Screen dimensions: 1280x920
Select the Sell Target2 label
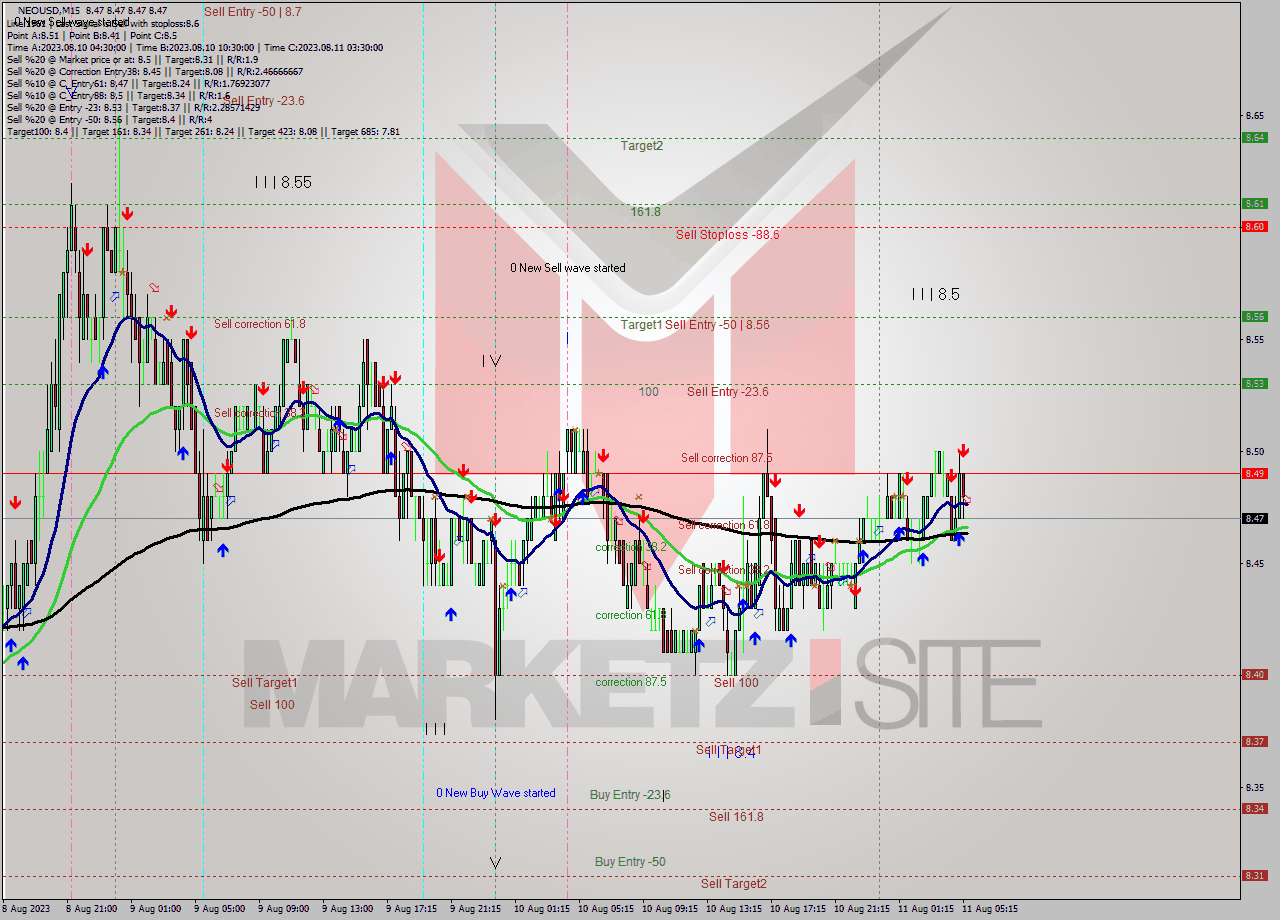click(734, 883)
